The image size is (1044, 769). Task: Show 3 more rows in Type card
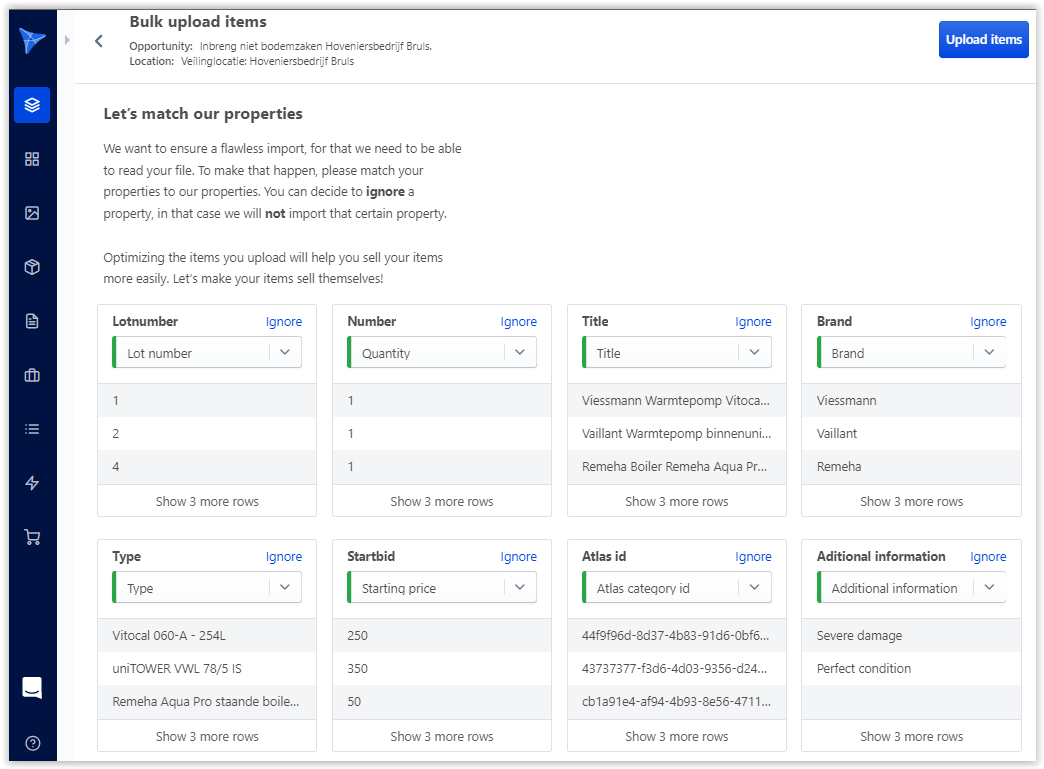207,736
